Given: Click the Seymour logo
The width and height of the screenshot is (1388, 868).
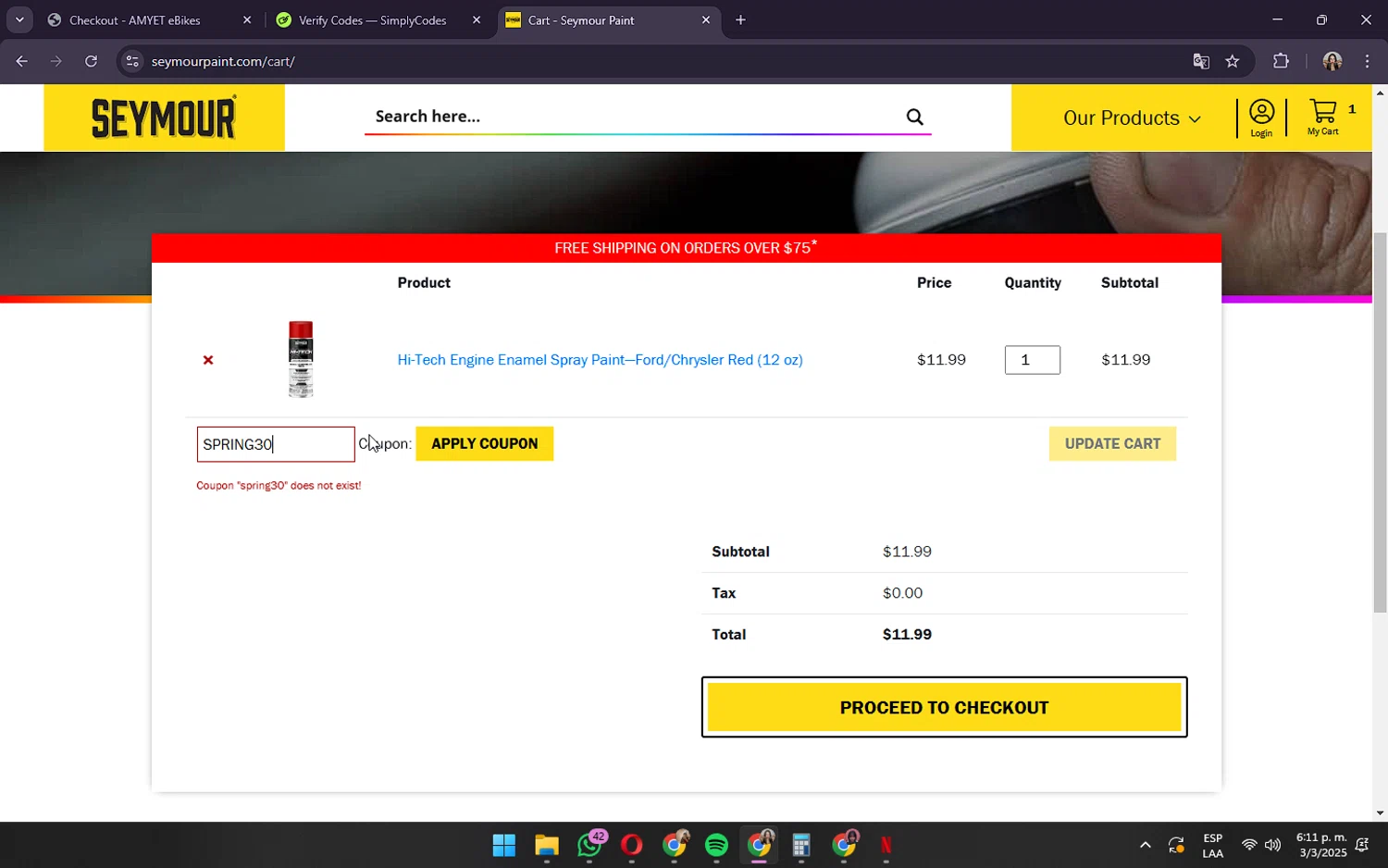Looking at the screenshot, I should pos(164,118).
